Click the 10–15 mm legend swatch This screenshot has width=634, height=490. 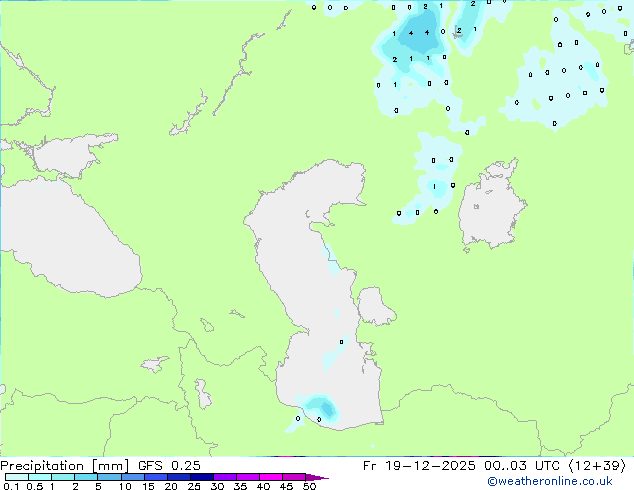(133, 477)
